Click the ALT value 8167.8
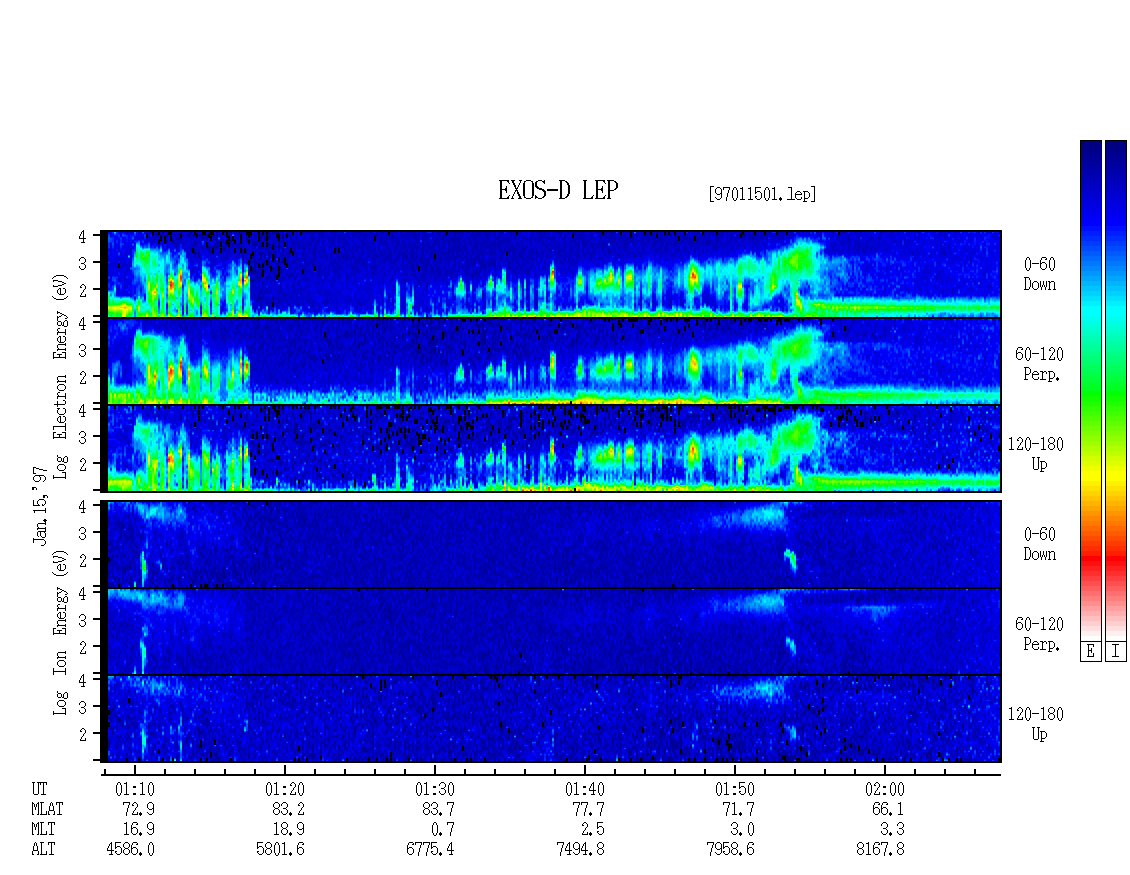Image resolution: width=1130 pixels, height=875 pixels. point(880,850)
